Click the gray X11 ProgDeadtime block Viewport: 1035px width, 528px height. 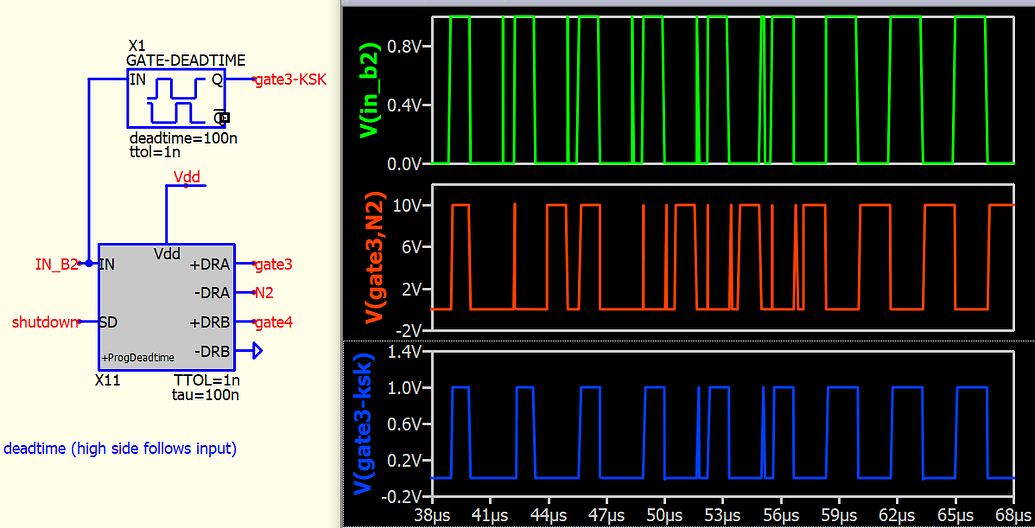point(166,308)
